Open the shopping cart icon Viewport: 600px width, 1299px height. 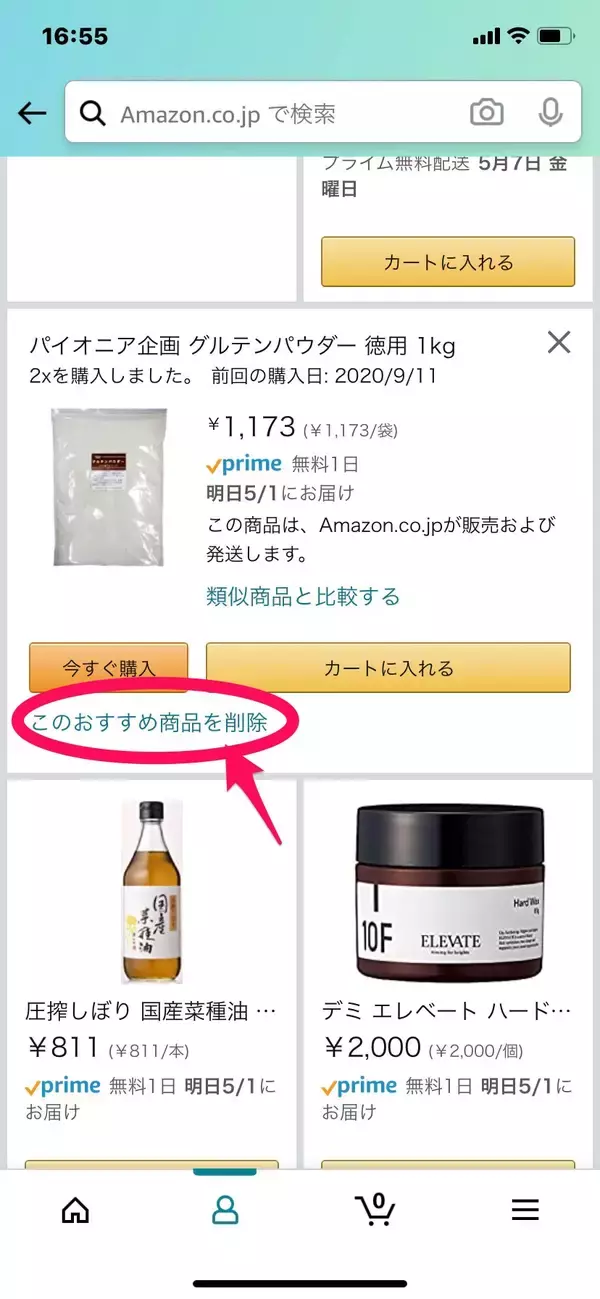[375, 1210]
